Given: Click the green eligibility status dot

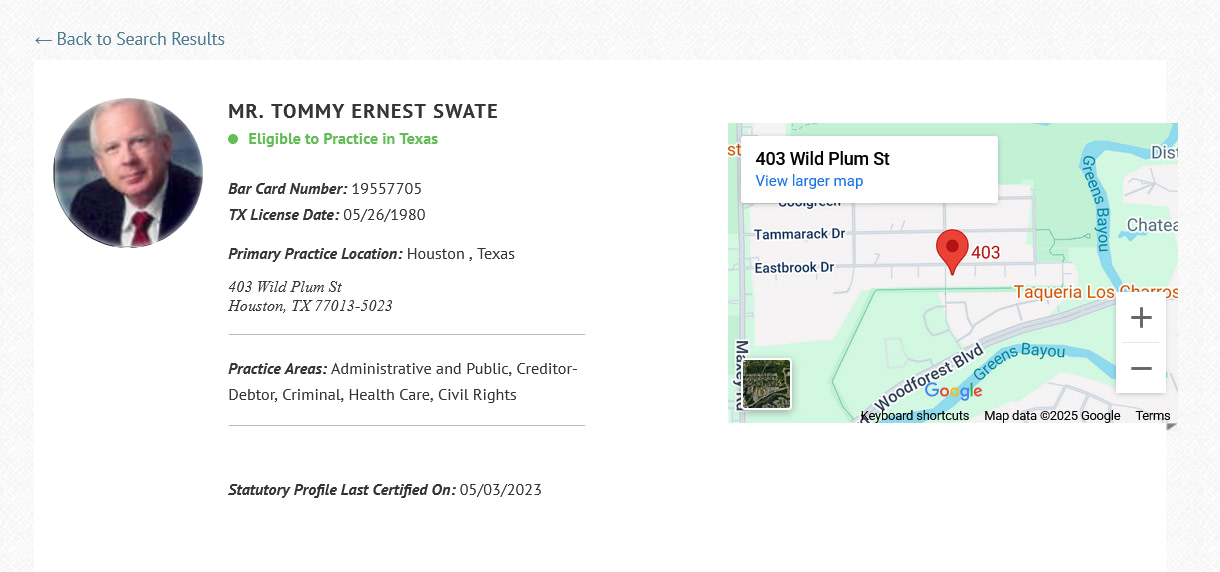Looking at the screenshot, I should coord(233,139).
